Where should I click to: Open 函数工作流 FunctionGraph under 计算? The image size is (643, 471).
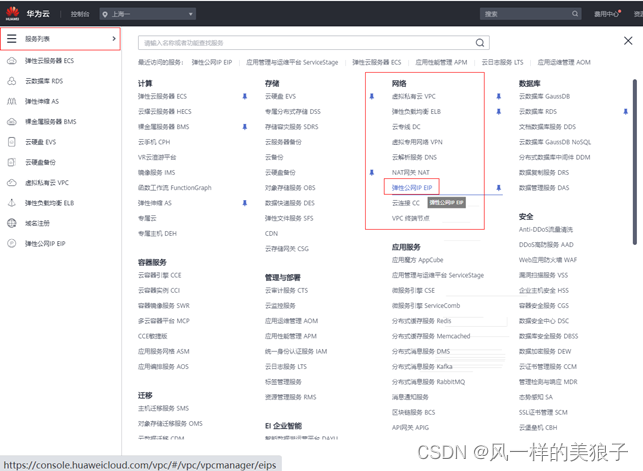click(175, 188)
